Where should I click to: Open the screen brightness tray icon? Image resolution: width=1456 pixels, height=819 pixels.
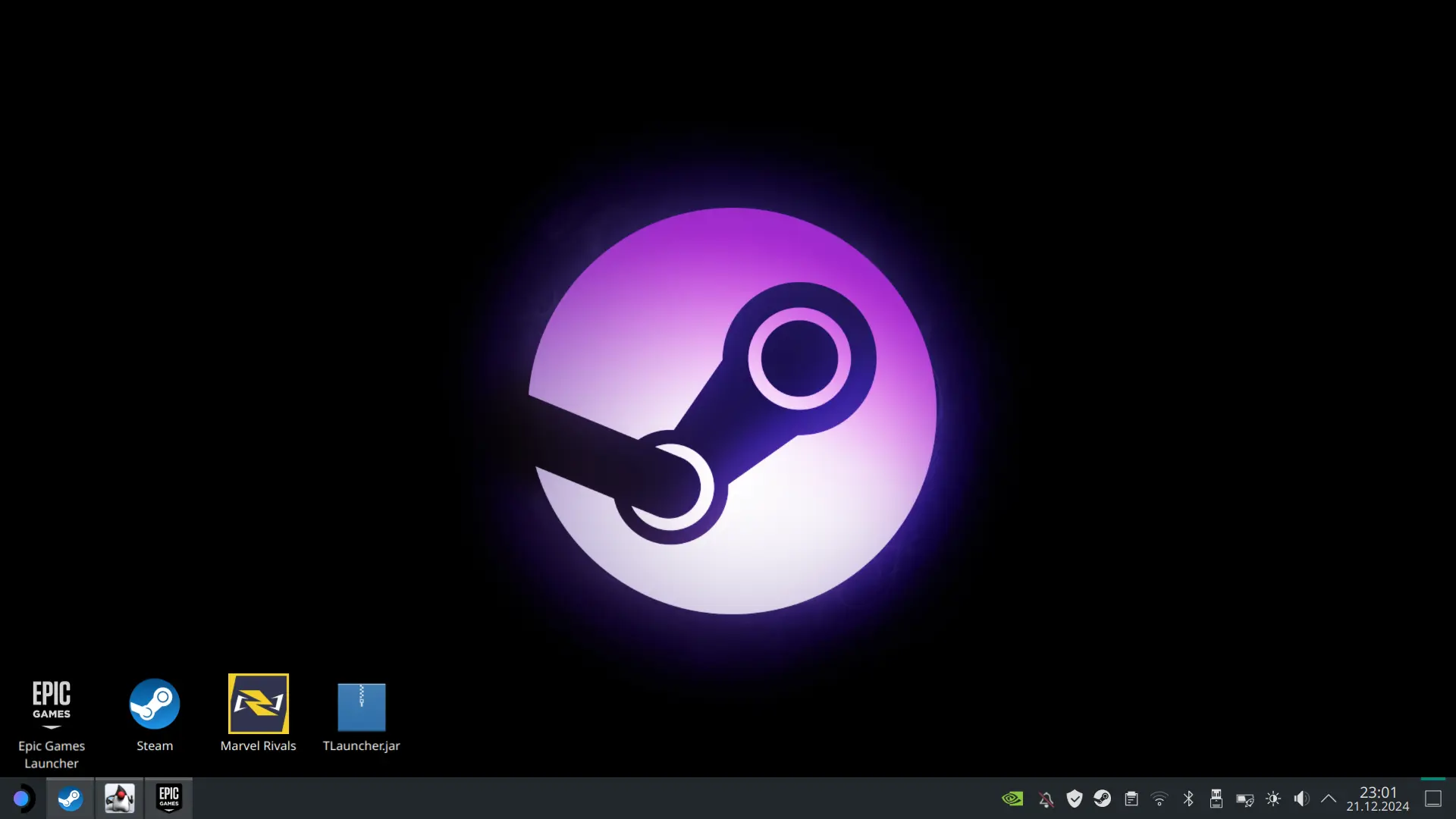[x=1273, y=799]
